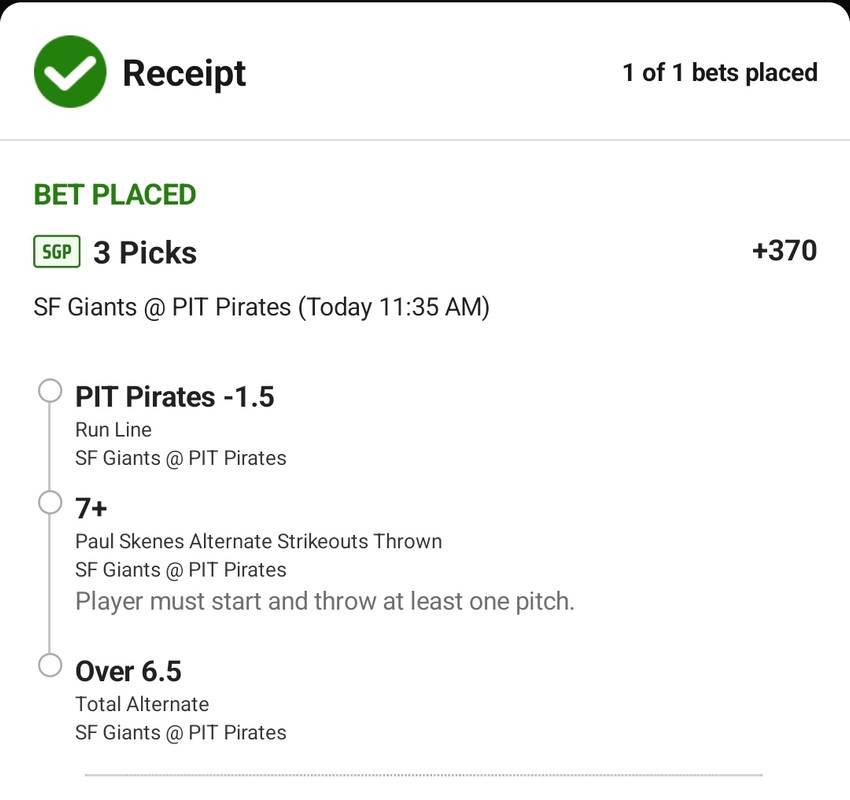Click the 7+ pick title
Image resolution: width=850 pixels, height=800 pixels.
[x=91, y=508]
